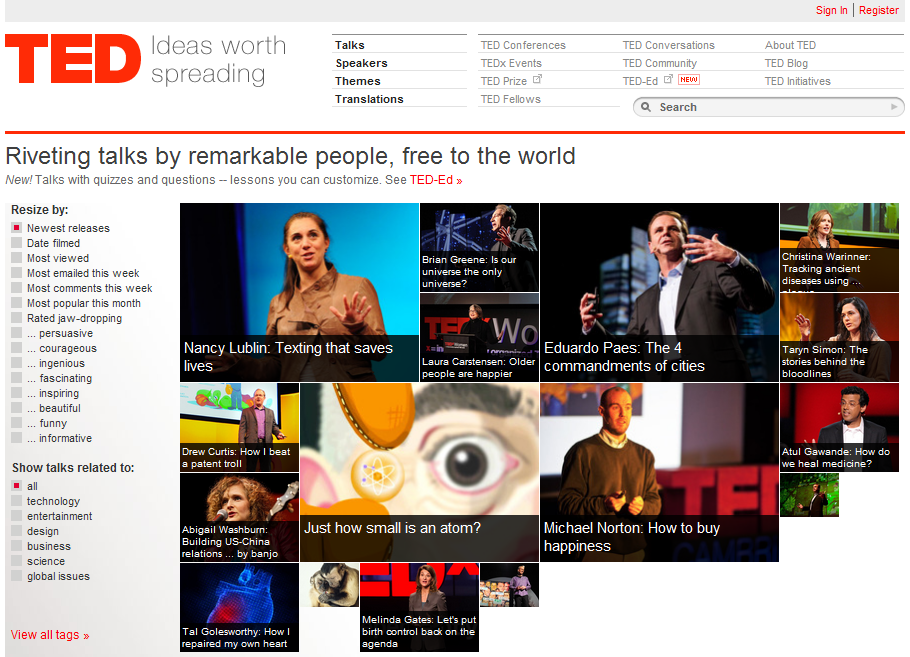Viewport: 910px width, 657px height.
Task: Open 'Just how small is an atom?' video
Action: [x=420, y=472]
